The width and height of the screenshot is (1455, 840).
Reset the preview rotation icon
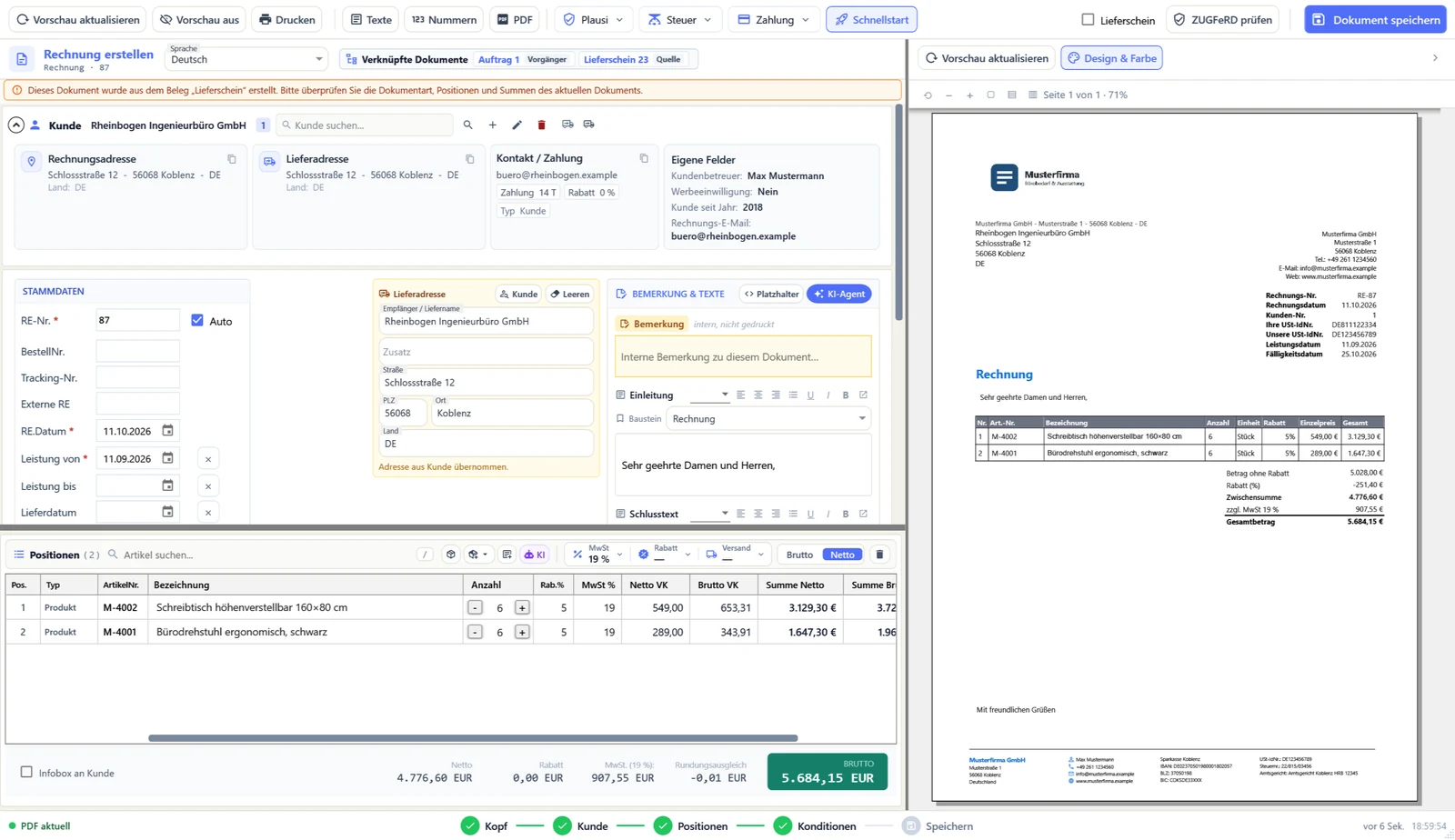click(x=928, y=95)
